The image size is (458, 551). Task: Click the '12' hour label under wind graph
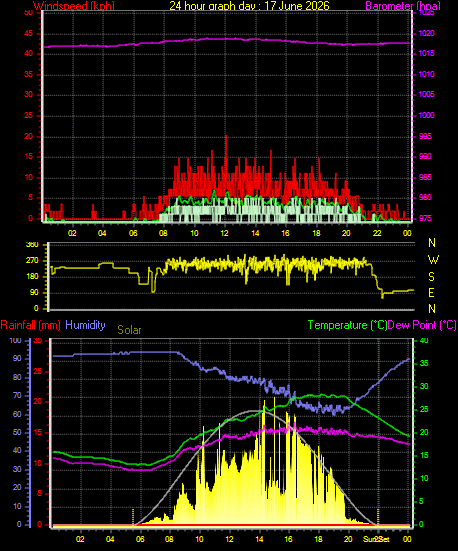224,233
